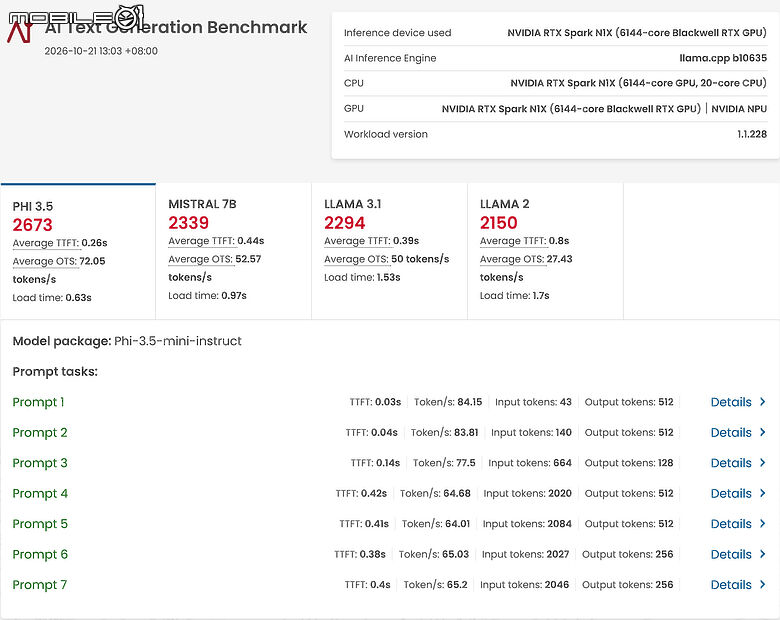
Task: Click the chevron arrow in Prompt 6 row
Action: coord(763,554)
